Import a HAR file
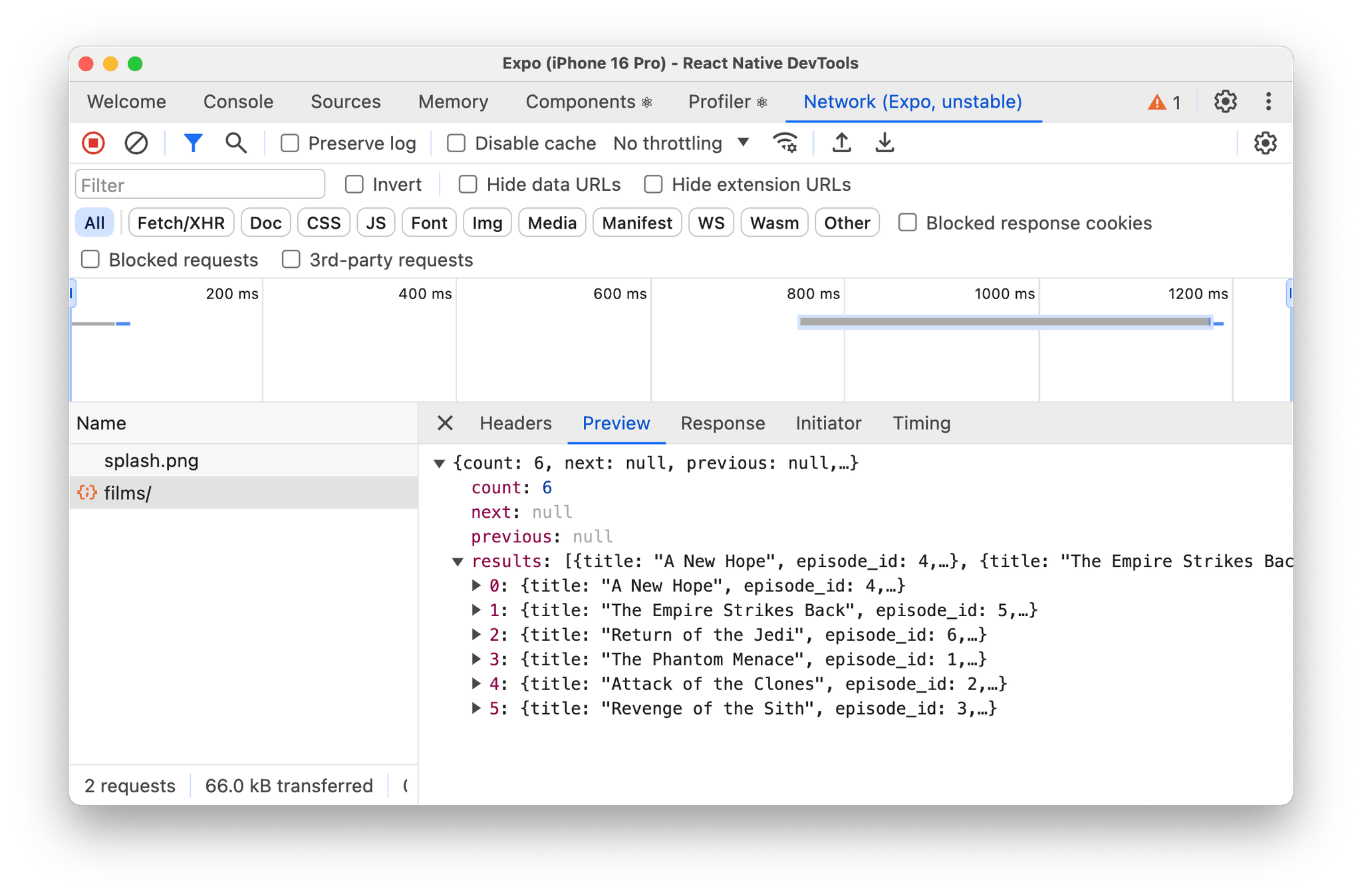The width and height of the screenshot is (1362, 896). (x=841, y=142)
